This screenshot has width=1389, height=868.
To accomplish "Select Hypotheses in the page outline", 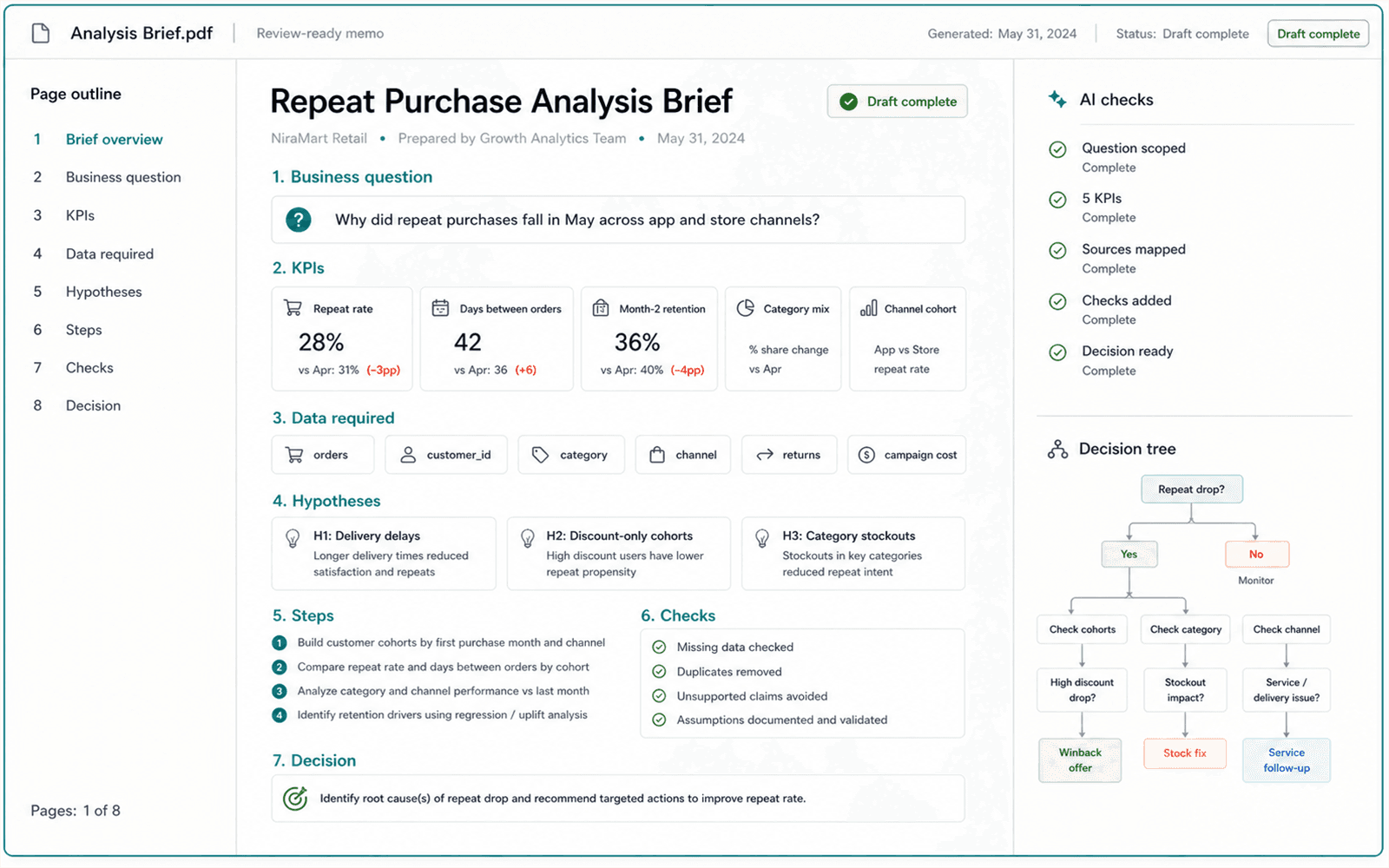I will [x=103, y=292].
